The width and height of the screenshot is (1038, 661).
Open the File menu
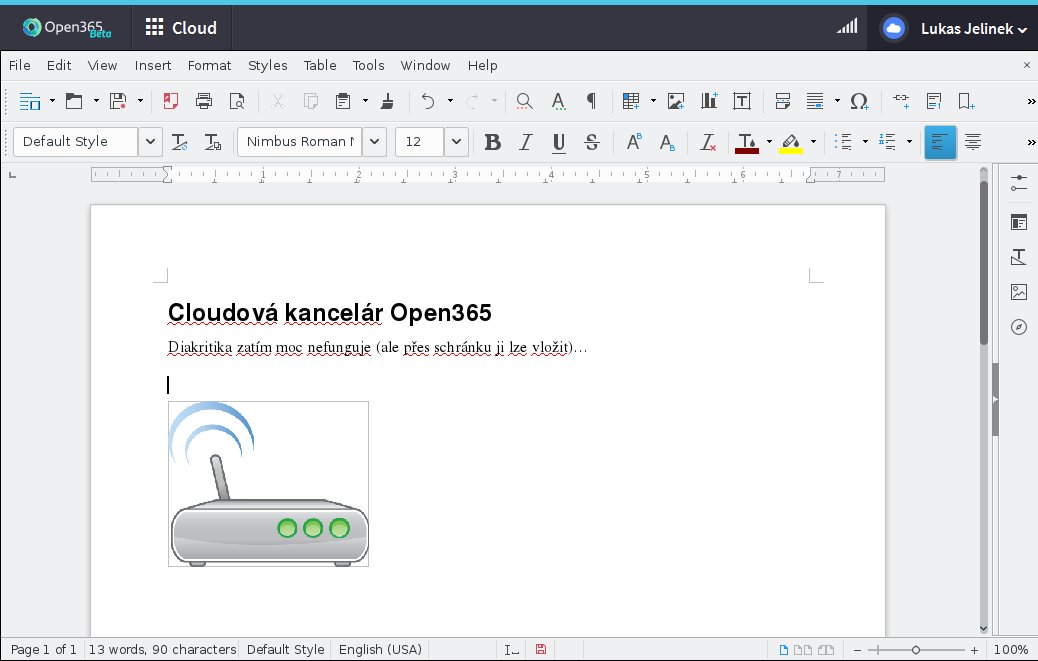pyautogui.click(x=20, y=66)
